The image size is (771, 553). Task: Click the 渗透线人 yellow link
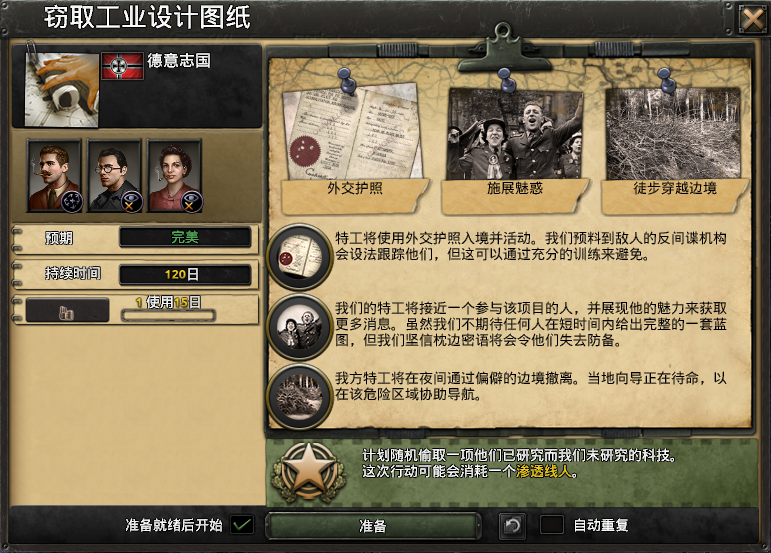543,472
